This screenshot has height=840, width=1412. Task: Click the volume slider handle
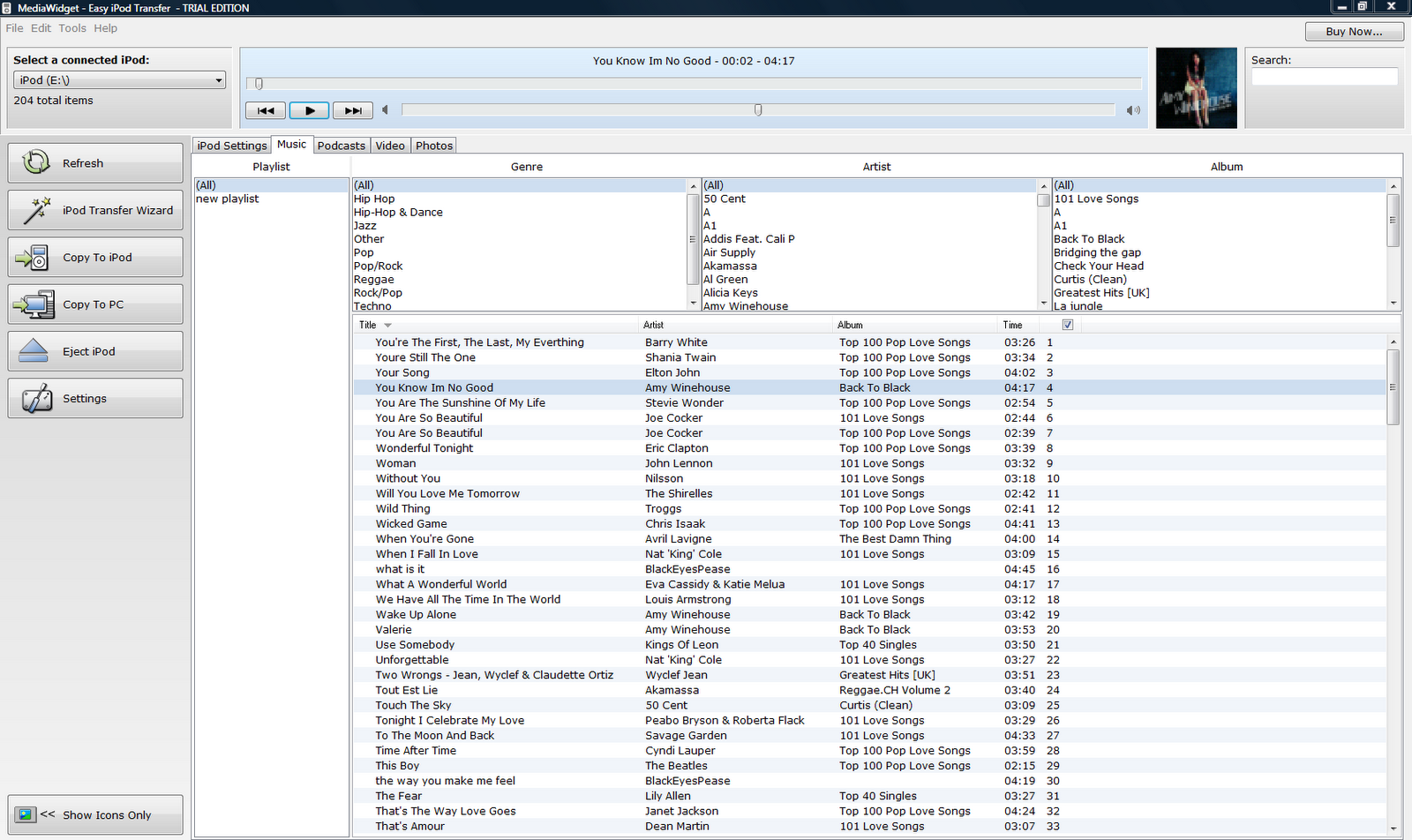(758, 110)
